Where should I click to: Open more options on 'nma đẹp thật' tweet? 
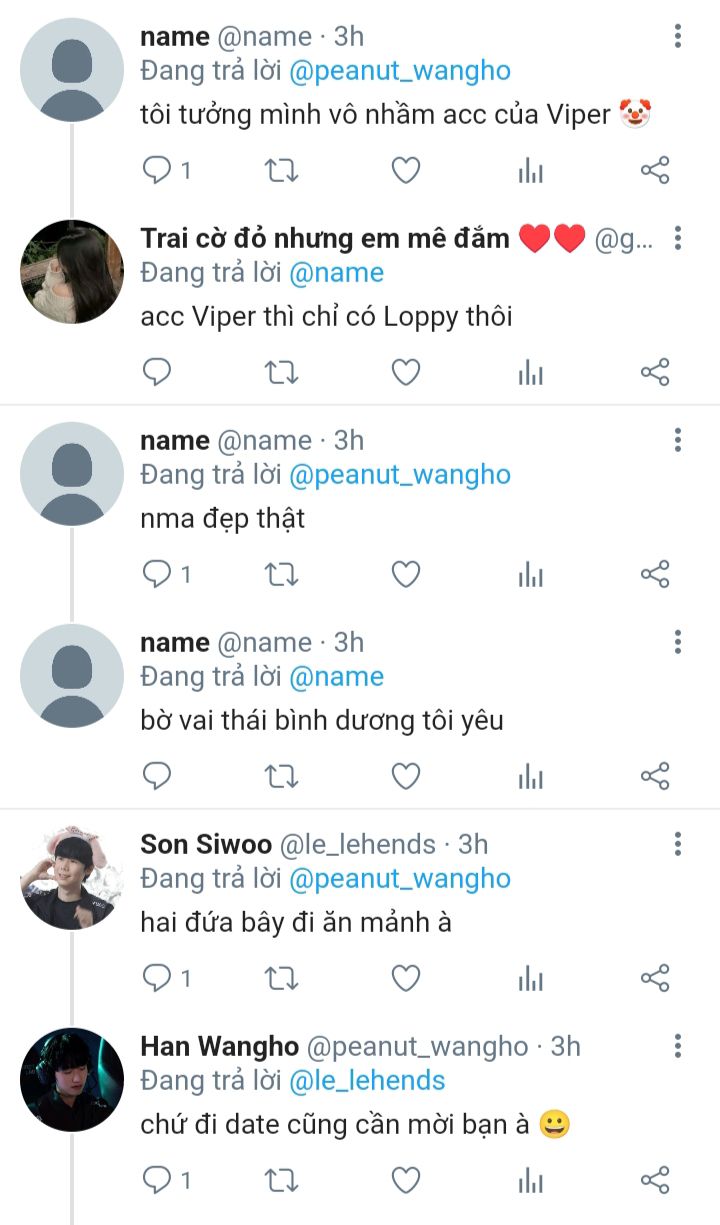678,440
